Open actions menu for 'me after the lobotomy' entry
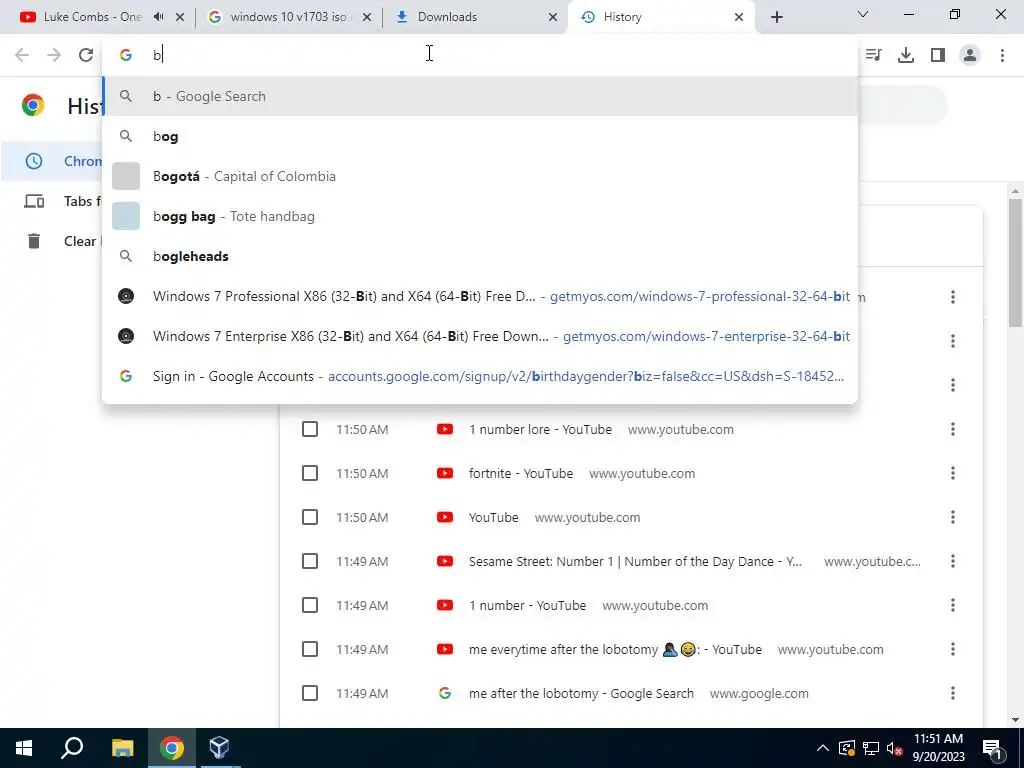Screen dimensions: 1024x768 (953, 693)
